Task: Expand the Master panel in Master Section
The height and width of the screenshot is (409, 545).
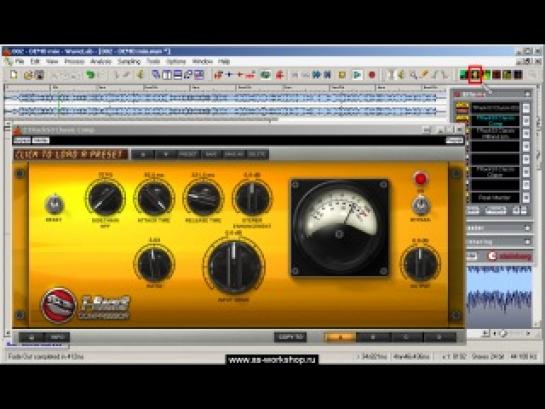Action: [x=527, y=228]
